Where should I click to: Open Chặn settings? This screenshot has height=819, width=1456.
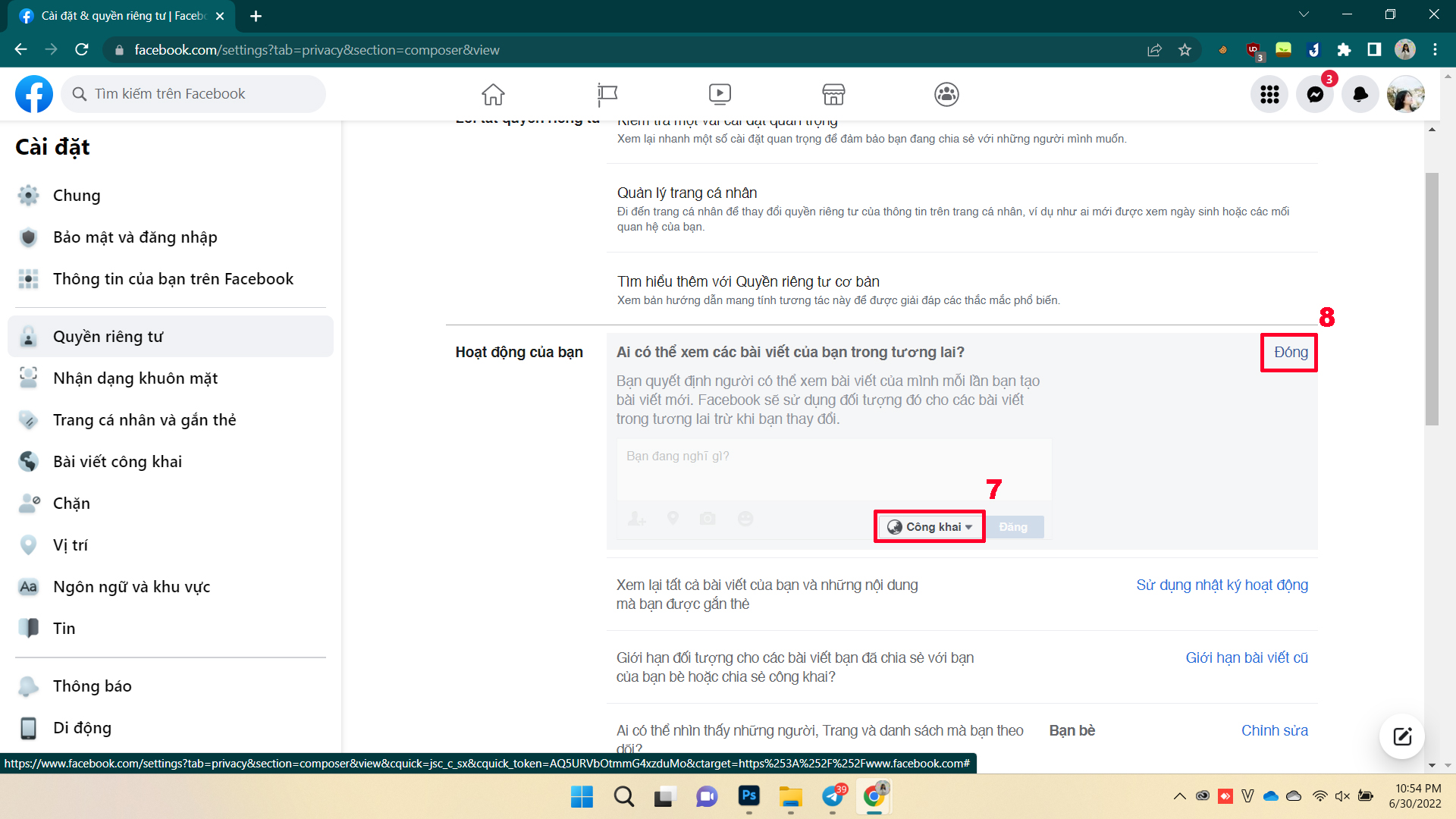click(x=171, y=504)
